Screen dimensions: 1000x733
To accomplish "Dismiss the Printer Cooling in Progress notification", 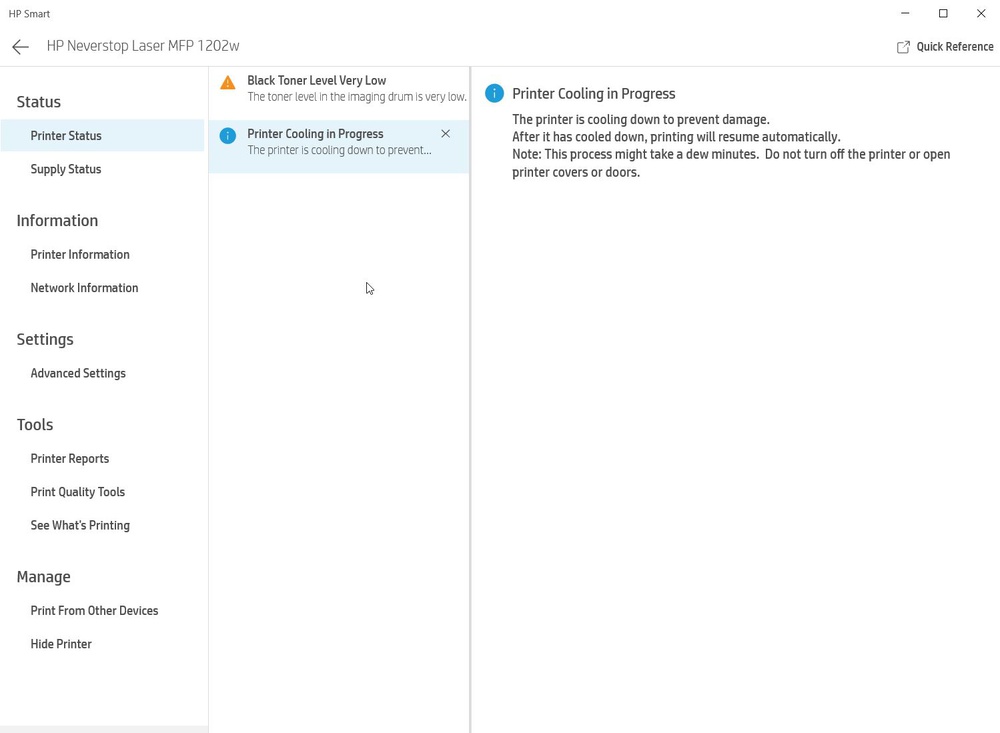I will pos(446,134).
